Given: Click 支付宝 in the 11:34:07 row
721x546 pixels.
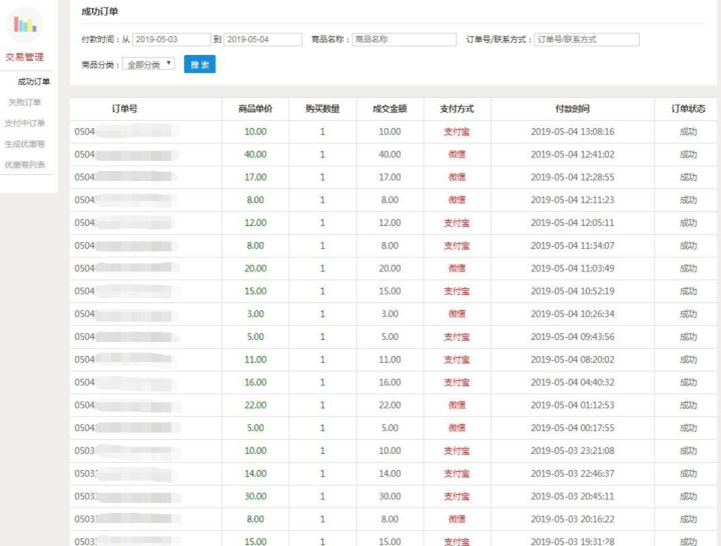Looking at the screenshot, I should coord(457,246).
